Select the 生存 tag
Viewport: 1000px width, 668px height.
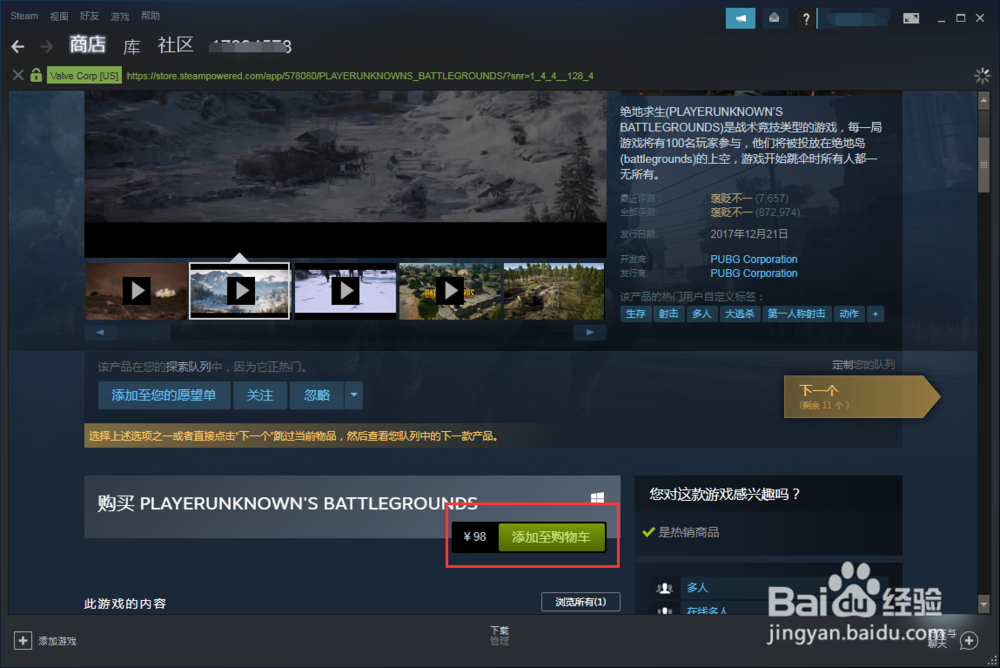click(x=636, y=314)
